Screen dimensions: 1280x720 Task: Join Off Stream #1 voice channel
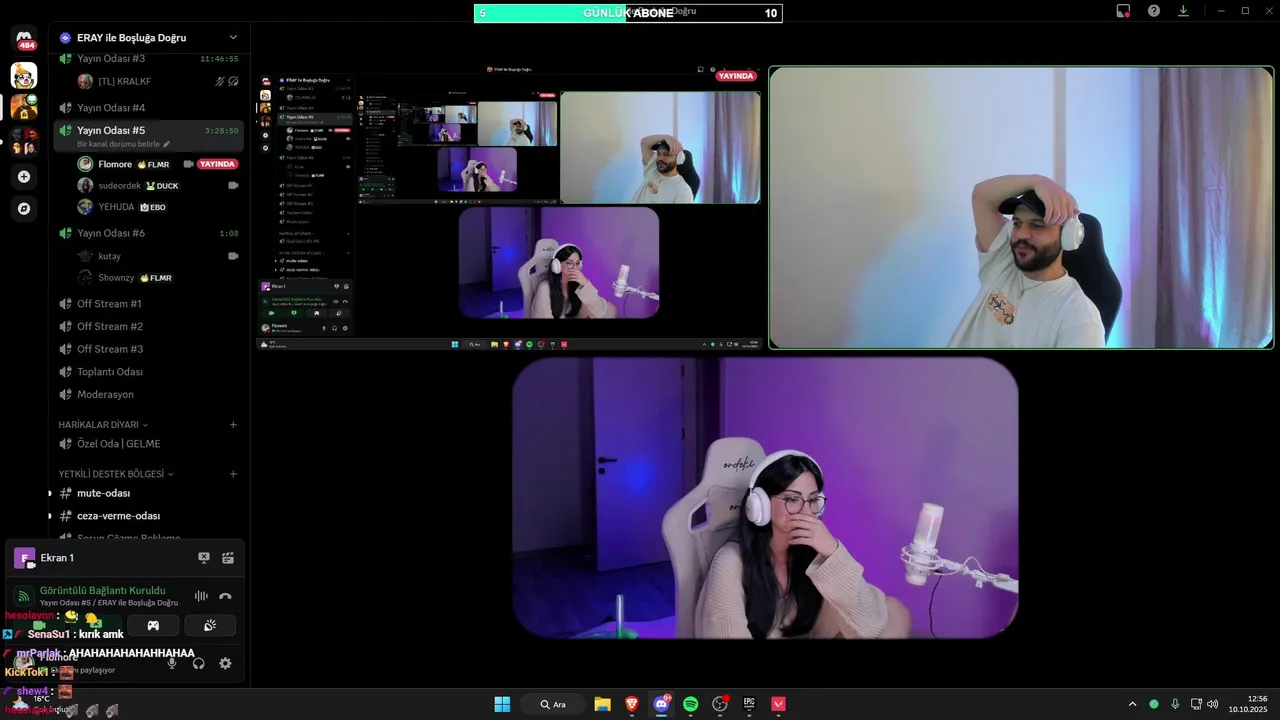click(x=148, y=304)
